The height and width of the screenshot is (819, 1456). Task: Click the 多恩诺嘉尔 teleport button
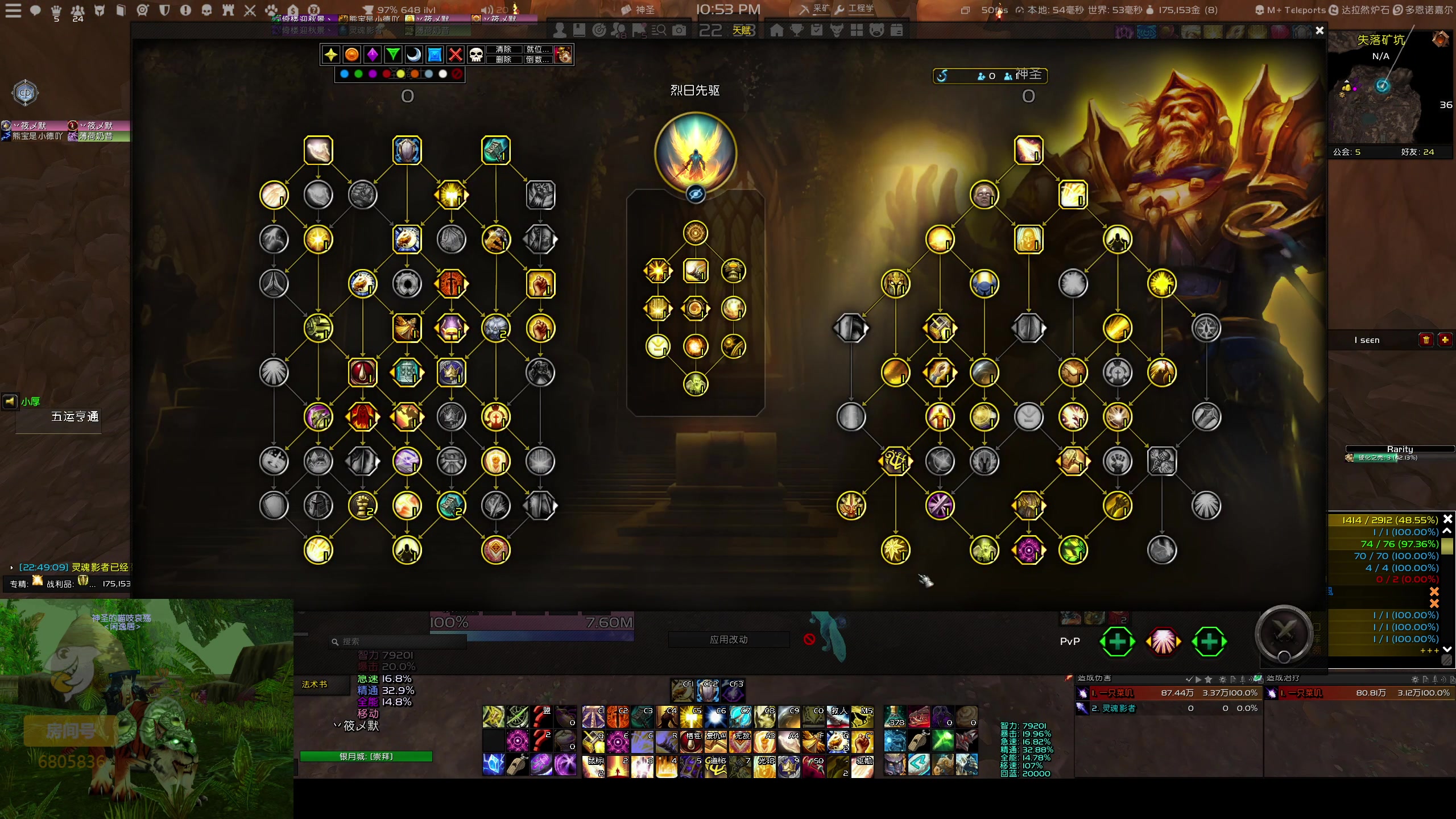pos(1422,10)
